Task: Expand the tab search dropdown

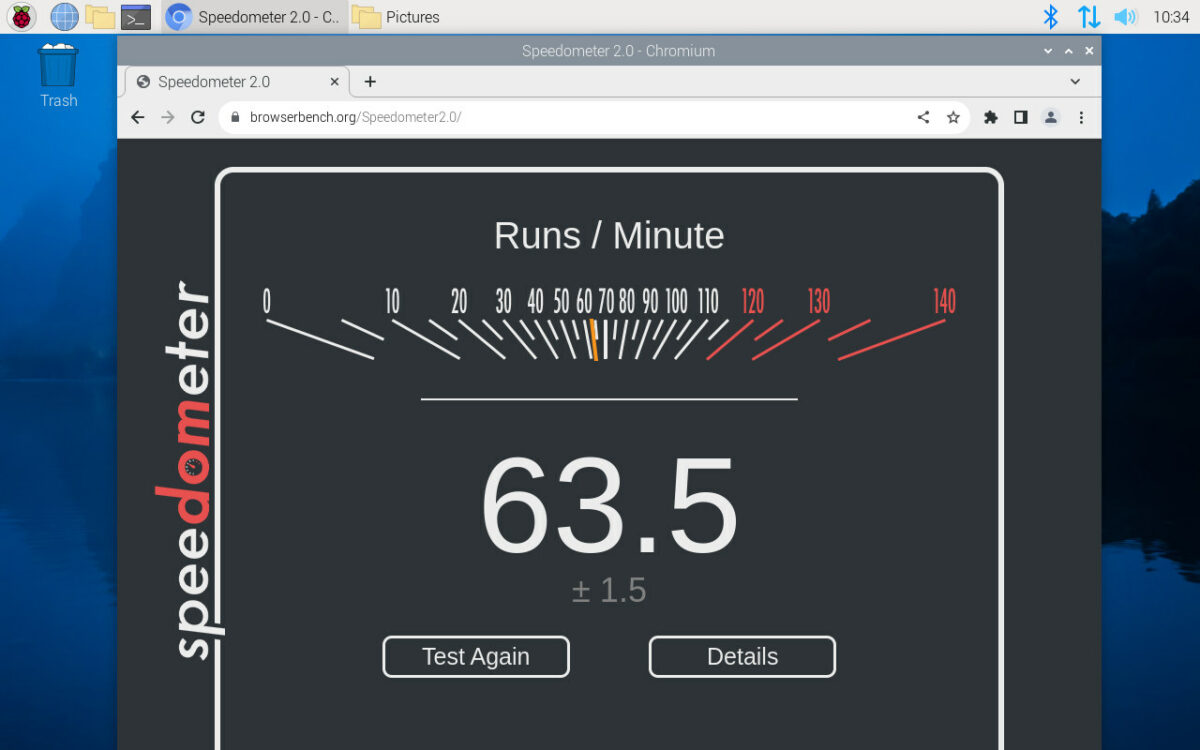Action: 1075,82
